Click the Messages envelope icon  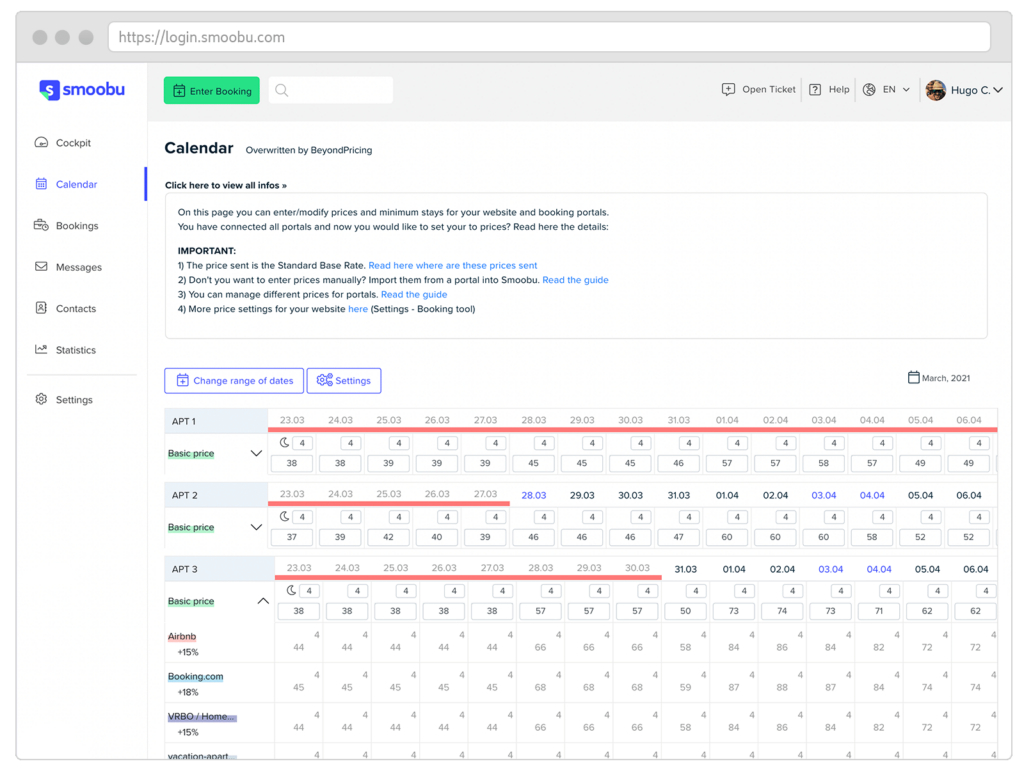click(41, 266)
